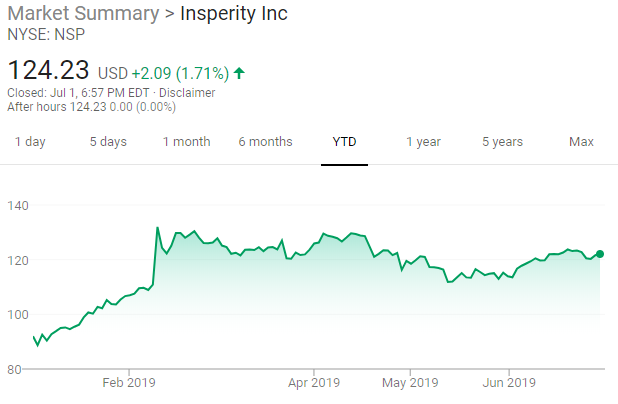The height and width of the screenshot is (404, 618).
Task: Click the green up arrow icon
Action: (x=240, y=73)
